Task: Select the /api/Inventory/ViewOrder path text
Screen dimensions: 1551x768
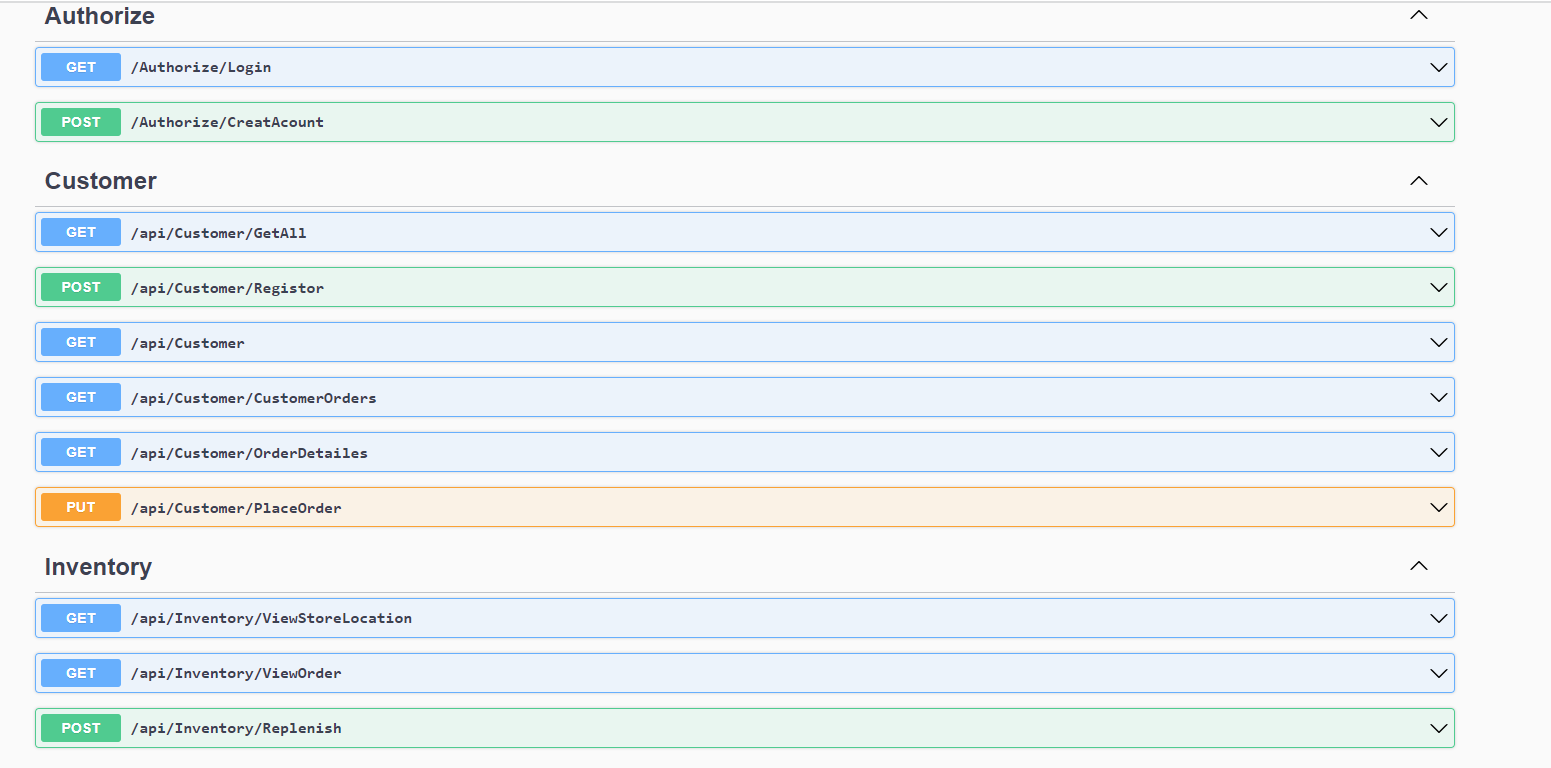Action: [x=236, y=673]
